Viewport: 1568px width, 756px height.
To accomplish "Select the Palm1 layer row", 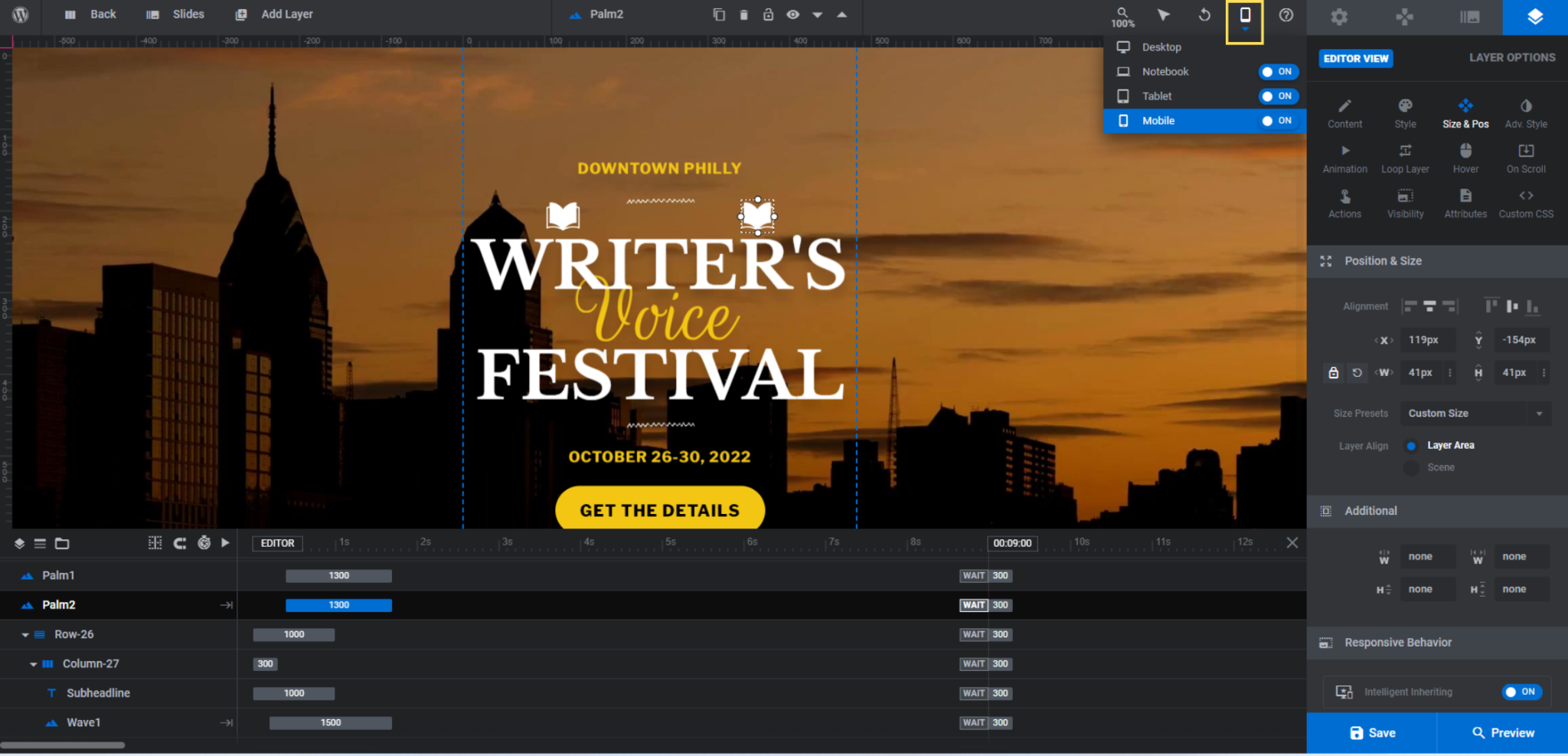I will click(x=118, y=575).
